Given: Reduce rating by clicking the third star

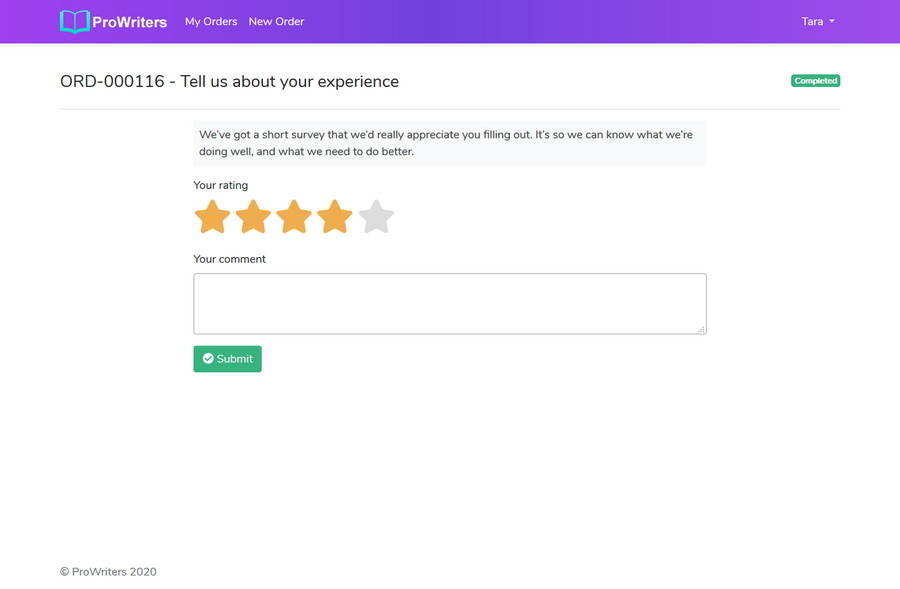Looking at the screenshot, I should coord(294,216).
